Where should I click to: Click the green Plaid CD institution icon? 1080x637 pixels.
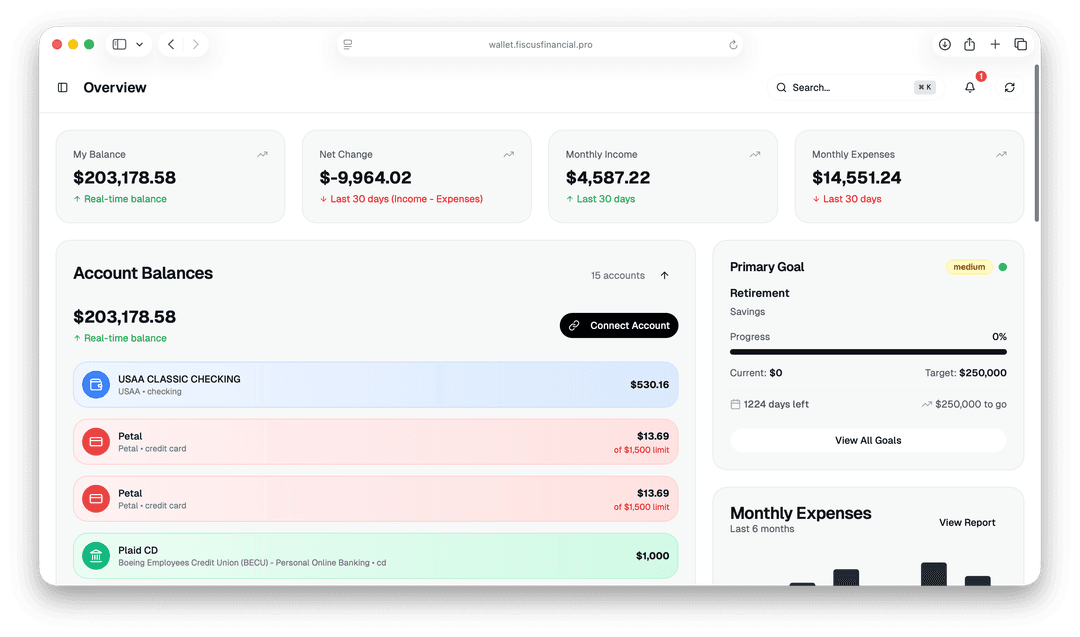point(95,555)
